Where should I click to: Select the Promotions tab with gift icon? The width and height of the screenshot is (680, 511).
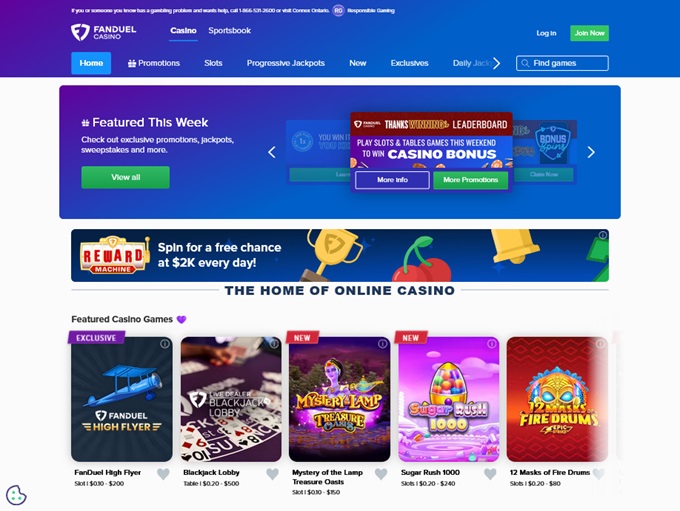click(x=154, y=63)
